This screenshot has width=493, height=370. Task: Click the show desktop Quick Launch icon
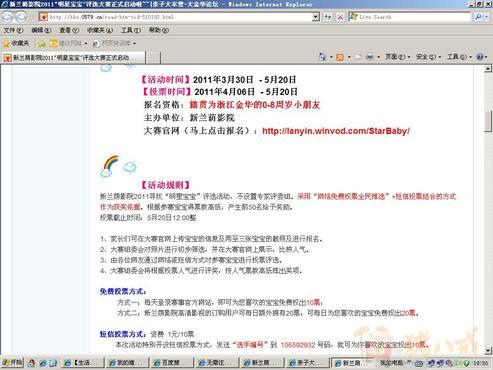(x=53, y=363)
